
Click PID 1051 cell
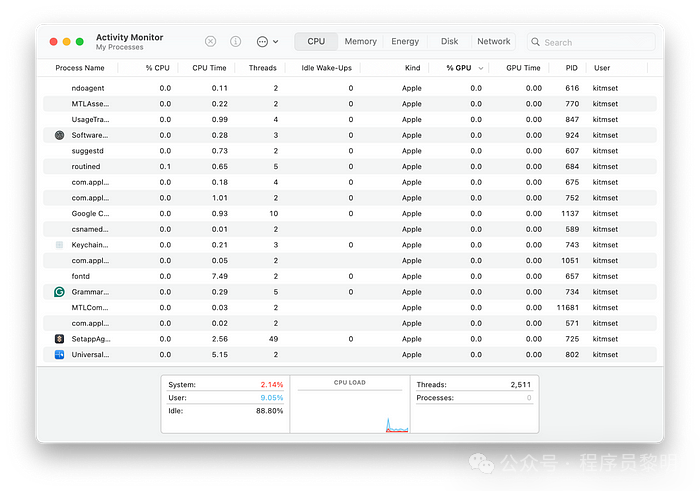pyautogui.click(x=570, y=260)
